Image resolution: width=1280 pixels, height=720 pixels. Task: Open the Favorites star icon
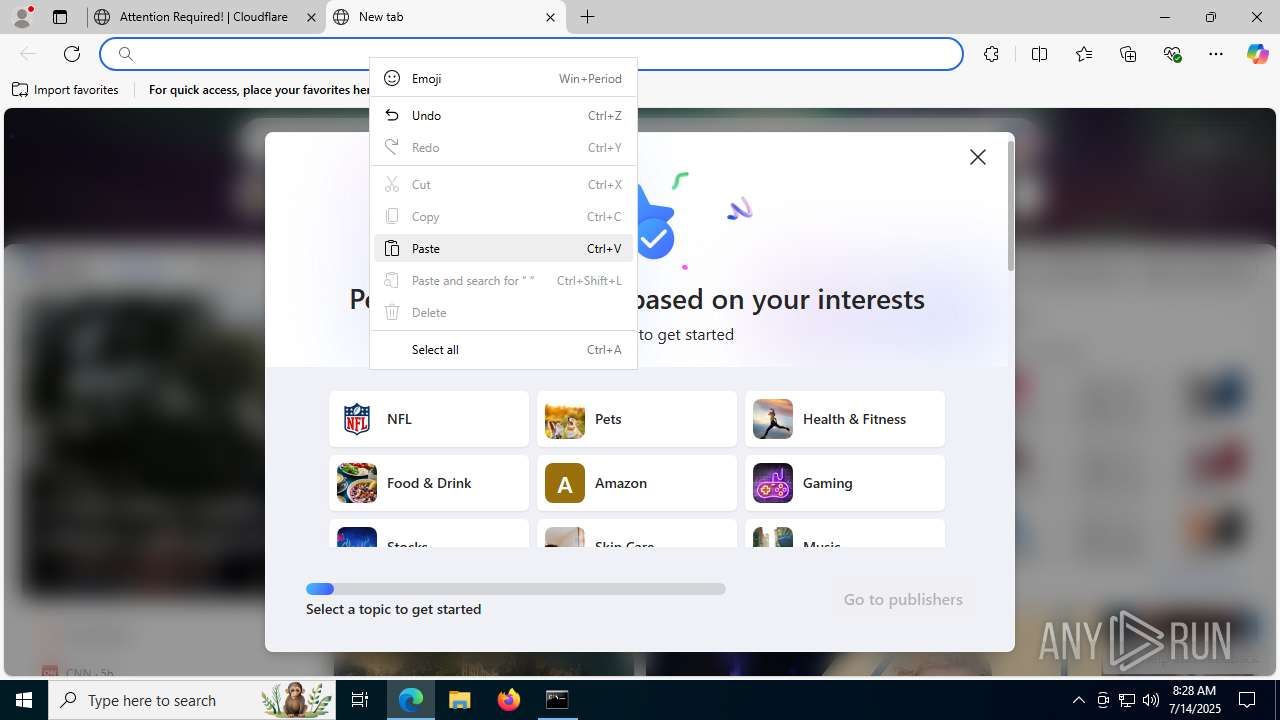click(1084, 54)
